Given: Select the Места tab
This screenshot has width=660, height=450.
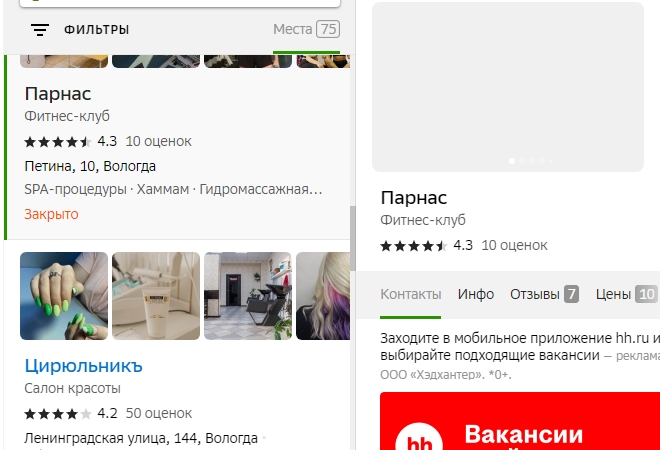Looking at the screenshot, I should click(306, 29).
